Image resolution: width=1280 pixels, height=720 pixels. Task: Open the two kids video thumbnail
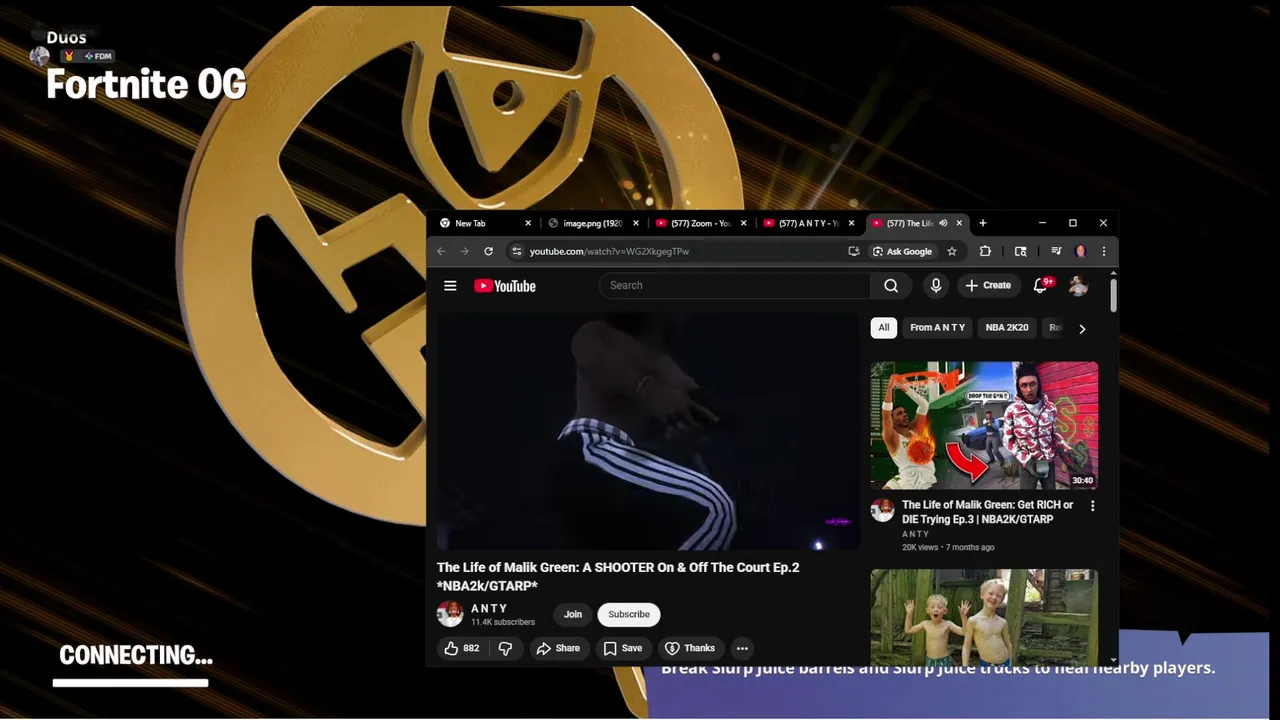[984, 616]
